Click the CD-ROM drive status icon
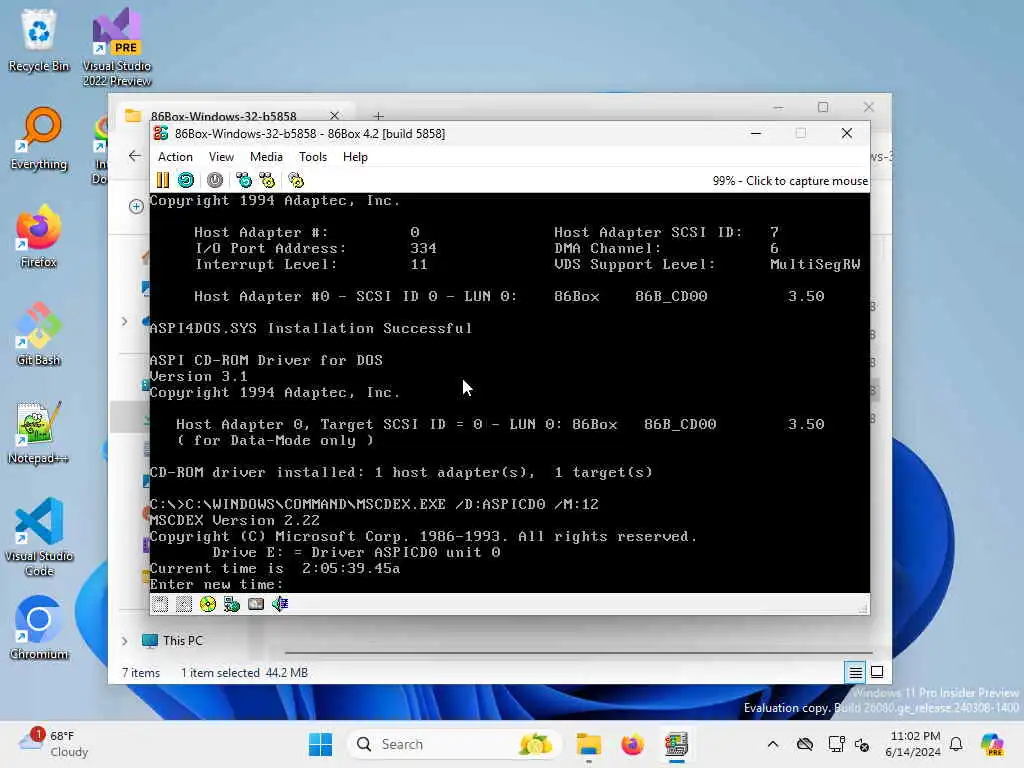The image size is (1024, 768). point(208,604)
